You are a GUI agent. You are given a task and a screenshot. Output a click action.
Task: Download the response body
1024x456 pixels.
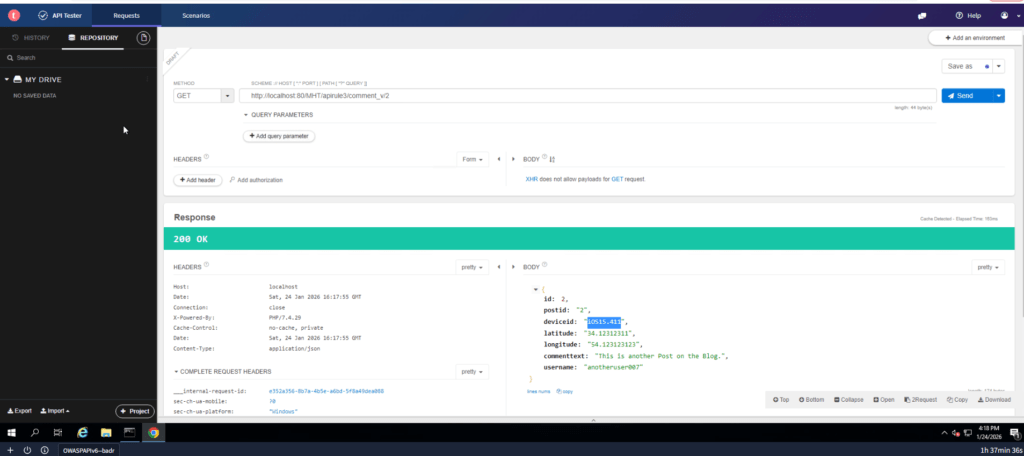click(x=994, y=400)
